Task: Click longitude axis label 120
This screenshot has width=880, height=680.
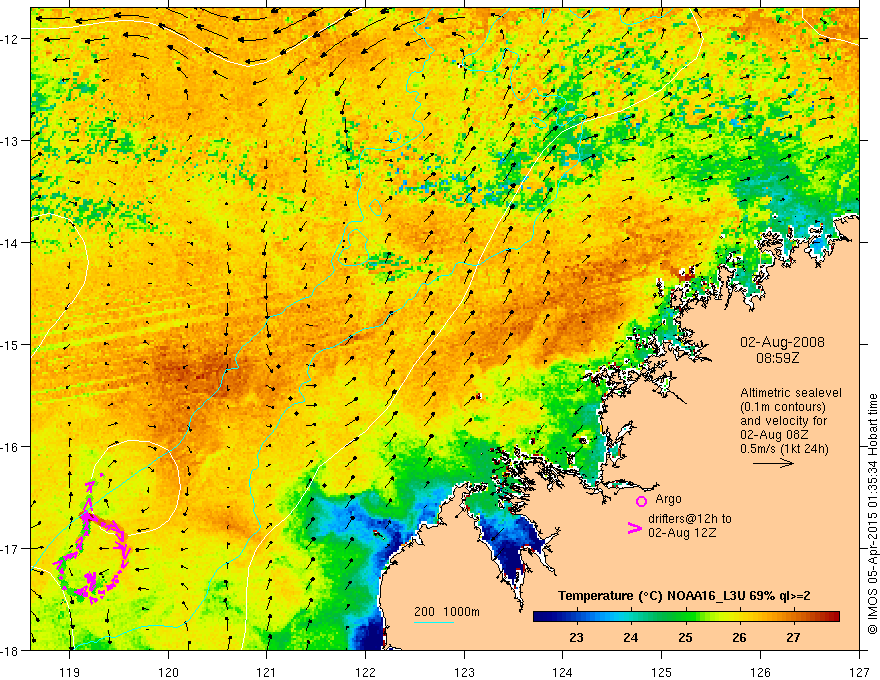Action: 168,672
